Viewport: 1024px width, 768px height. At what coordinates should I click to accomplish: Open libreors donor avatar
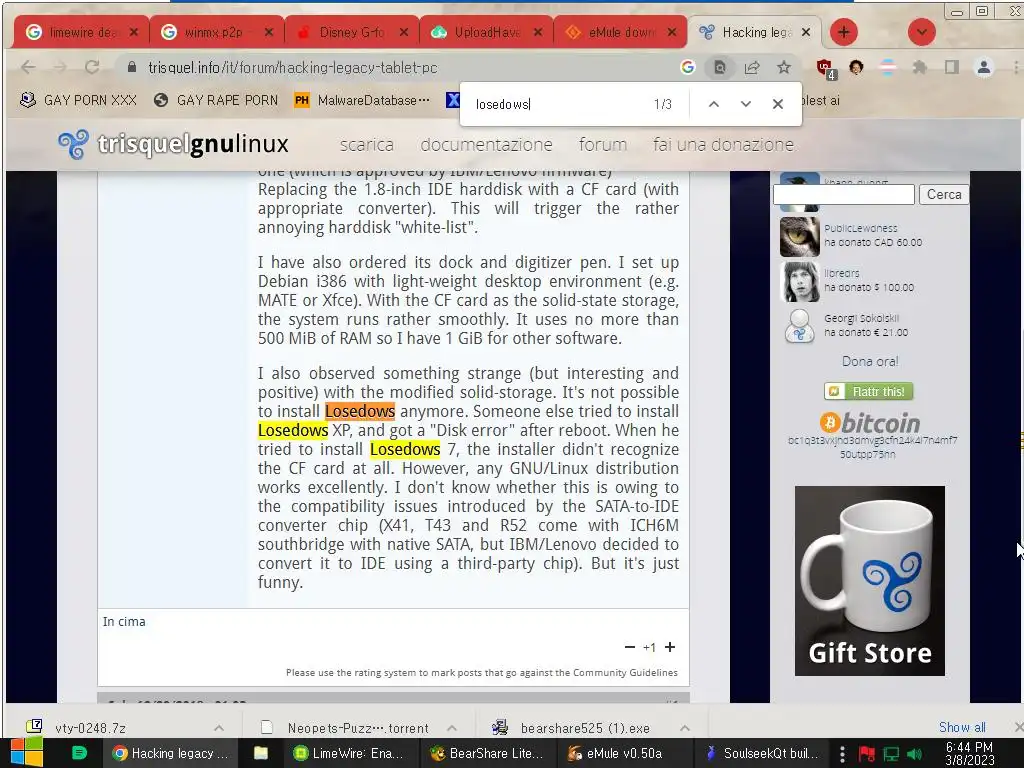pos(799,281)
